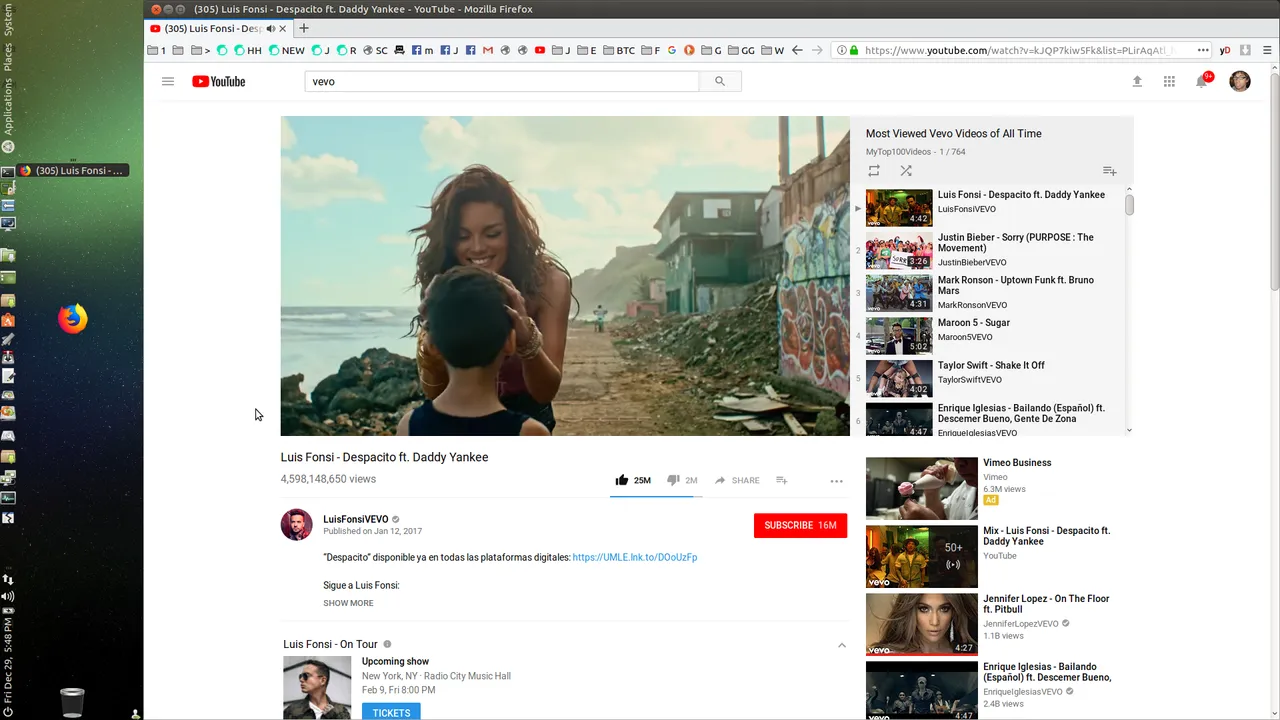Open Mix - Luis Fonsi Despacito thumbnail
The width and height of the screenshot is (1280, 720).
pyautogui.click(x=921, y=557)
